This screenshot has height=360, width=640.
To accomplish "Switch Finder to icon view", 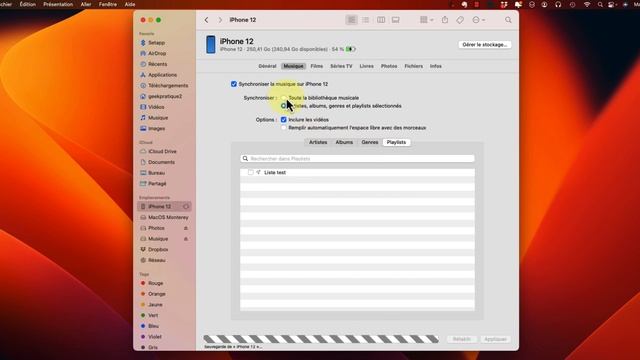I will pos(351,20).
